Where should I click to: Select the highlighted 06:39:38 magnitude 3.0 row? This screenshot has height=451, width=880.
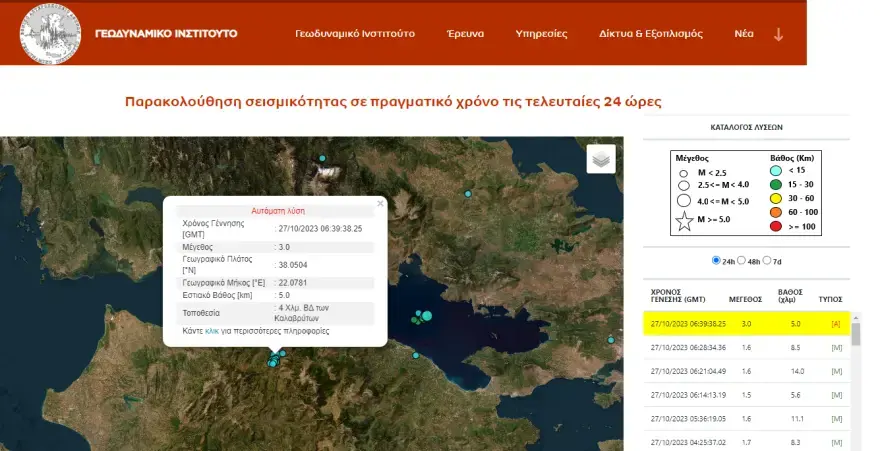[744, 324]
